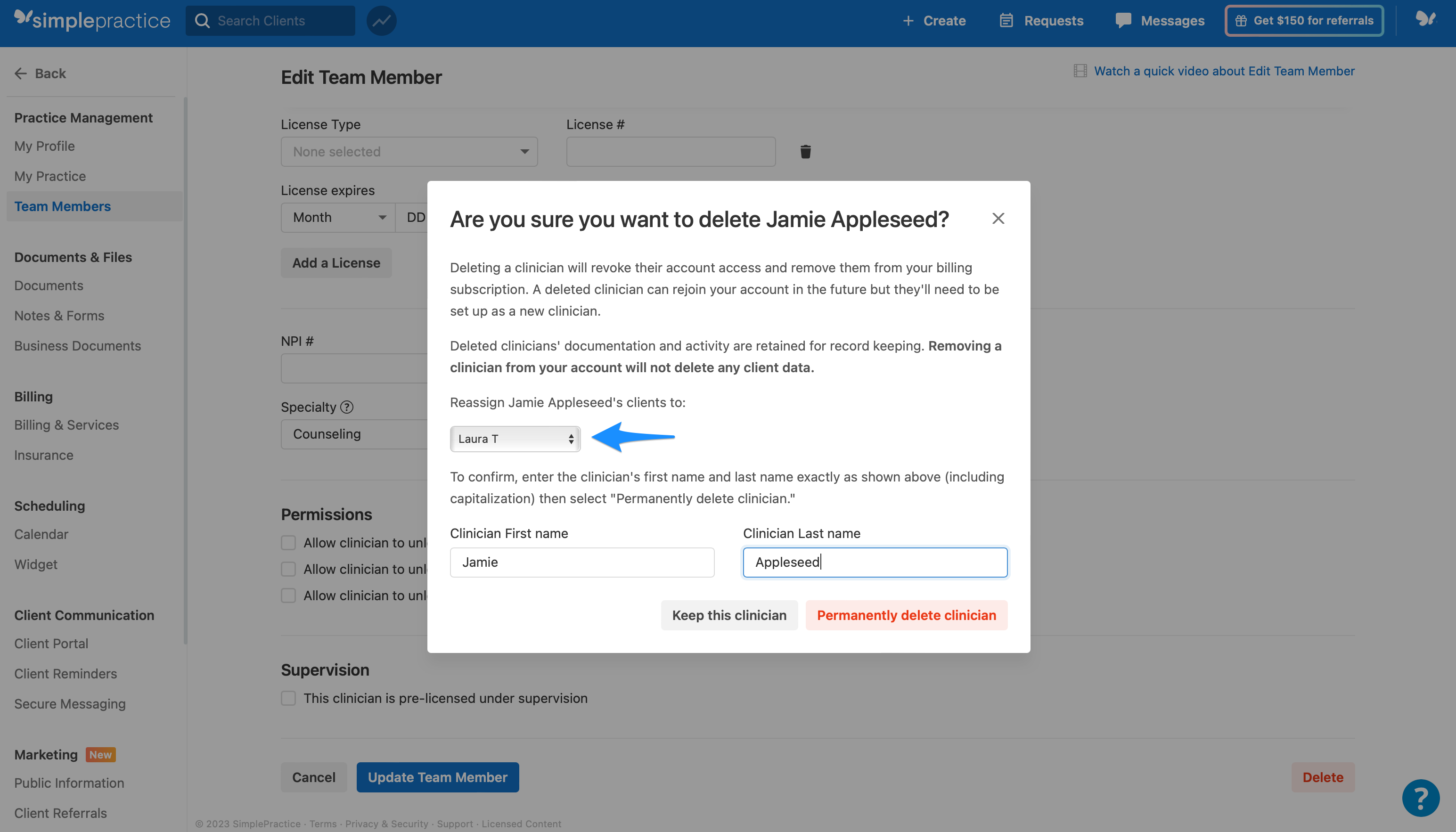Click Permanently delete clinician

click(x=906, y=615)
